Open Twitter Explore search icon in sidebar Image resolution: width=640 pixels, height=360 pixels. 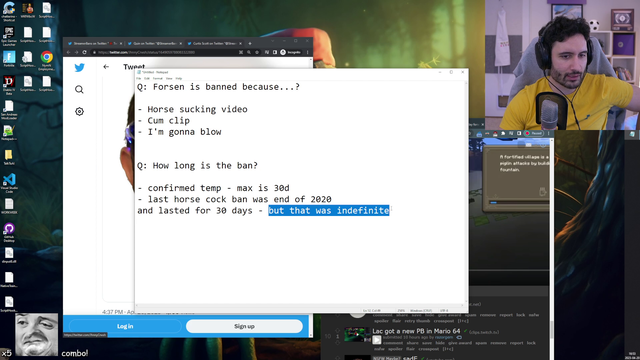click(x=79, y=89)
